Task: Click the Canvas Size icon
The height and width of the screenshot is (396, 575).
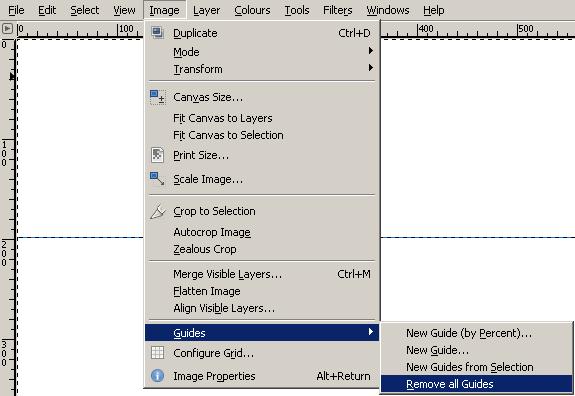Action: [x=158, y=97]
